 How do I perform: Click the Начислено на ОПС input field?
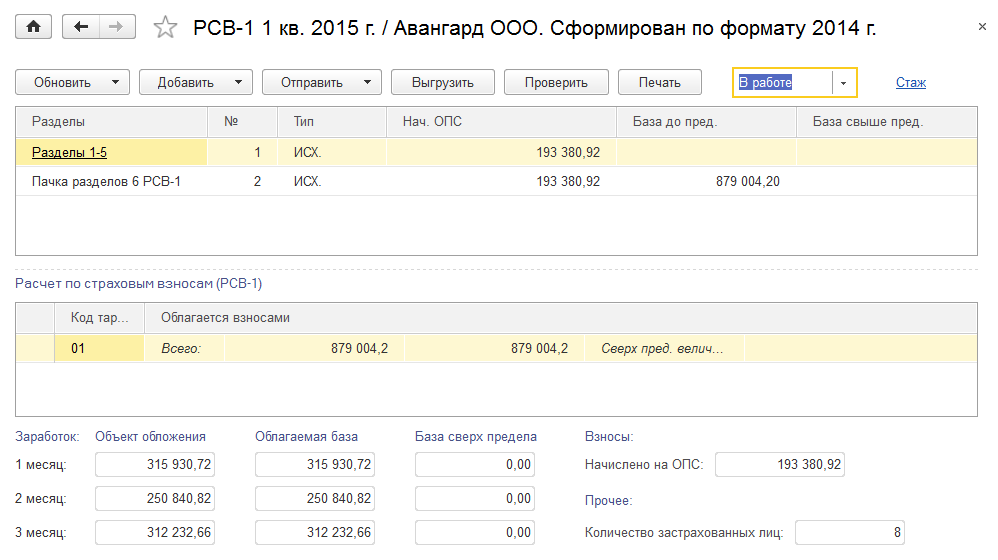click(780, 464)
